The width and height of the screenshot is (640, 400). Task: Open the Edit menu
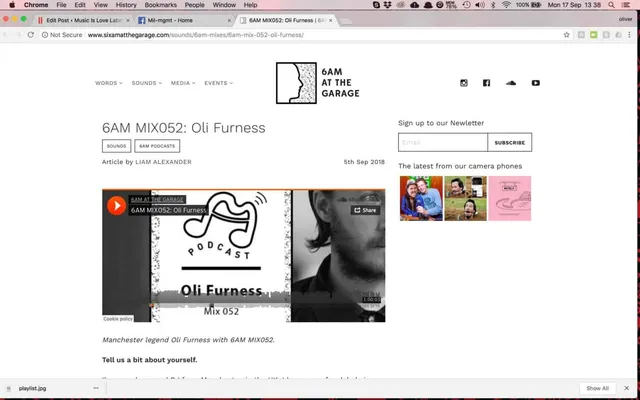click(x=80, y=5)
